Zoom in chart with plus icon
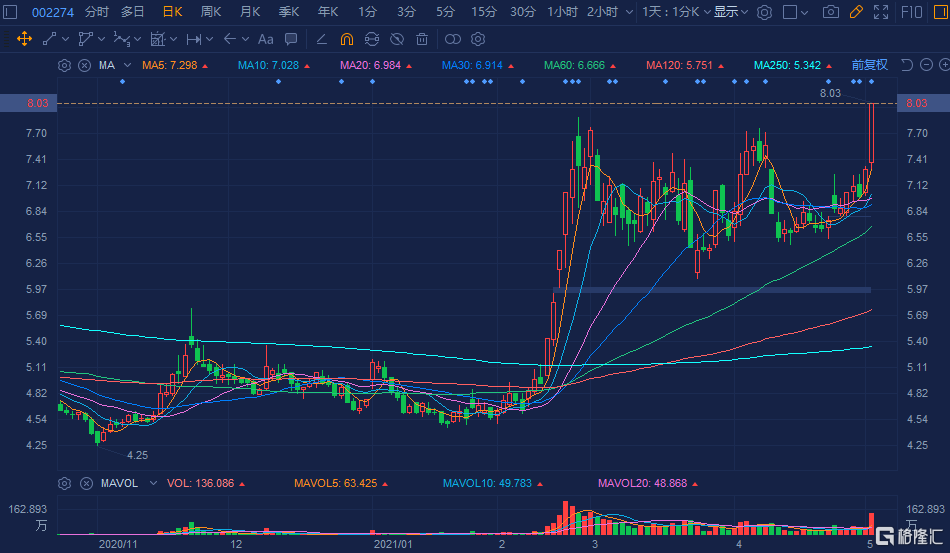 (x=944, y=65)
